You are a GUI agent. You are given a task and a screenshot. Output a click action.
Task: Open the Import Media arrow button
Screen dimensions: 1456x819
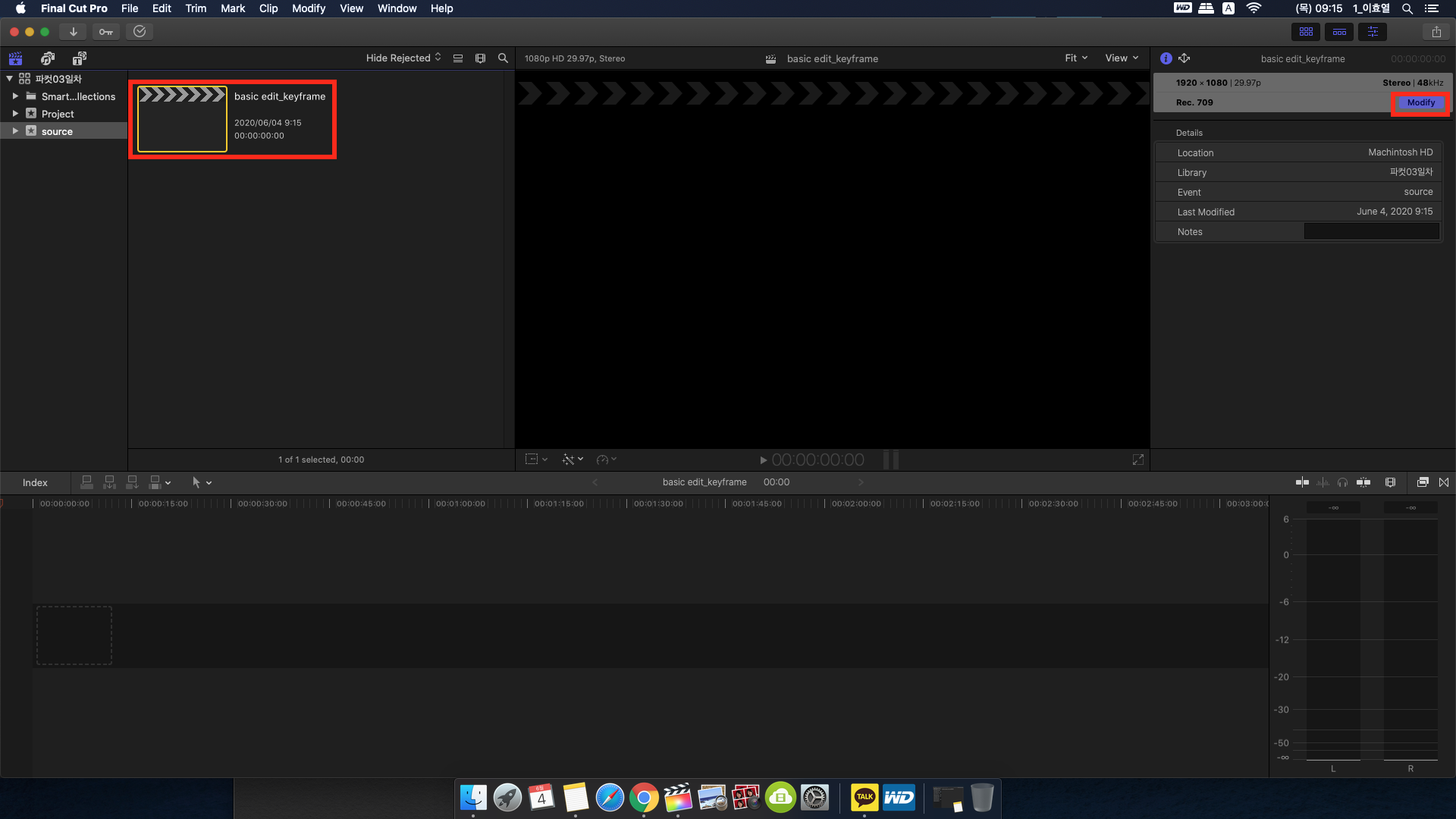73,32
